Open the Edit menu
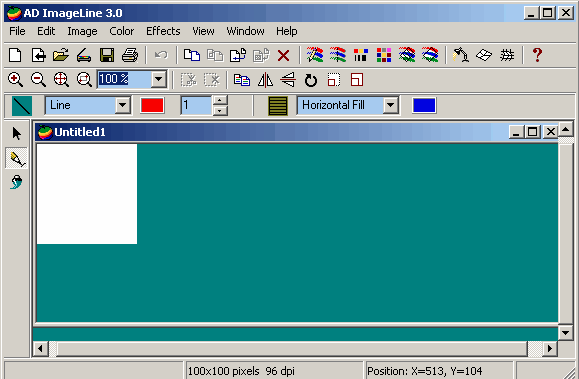Image resolution: width=579 pixels, height=379 pixels. point(46,31)
